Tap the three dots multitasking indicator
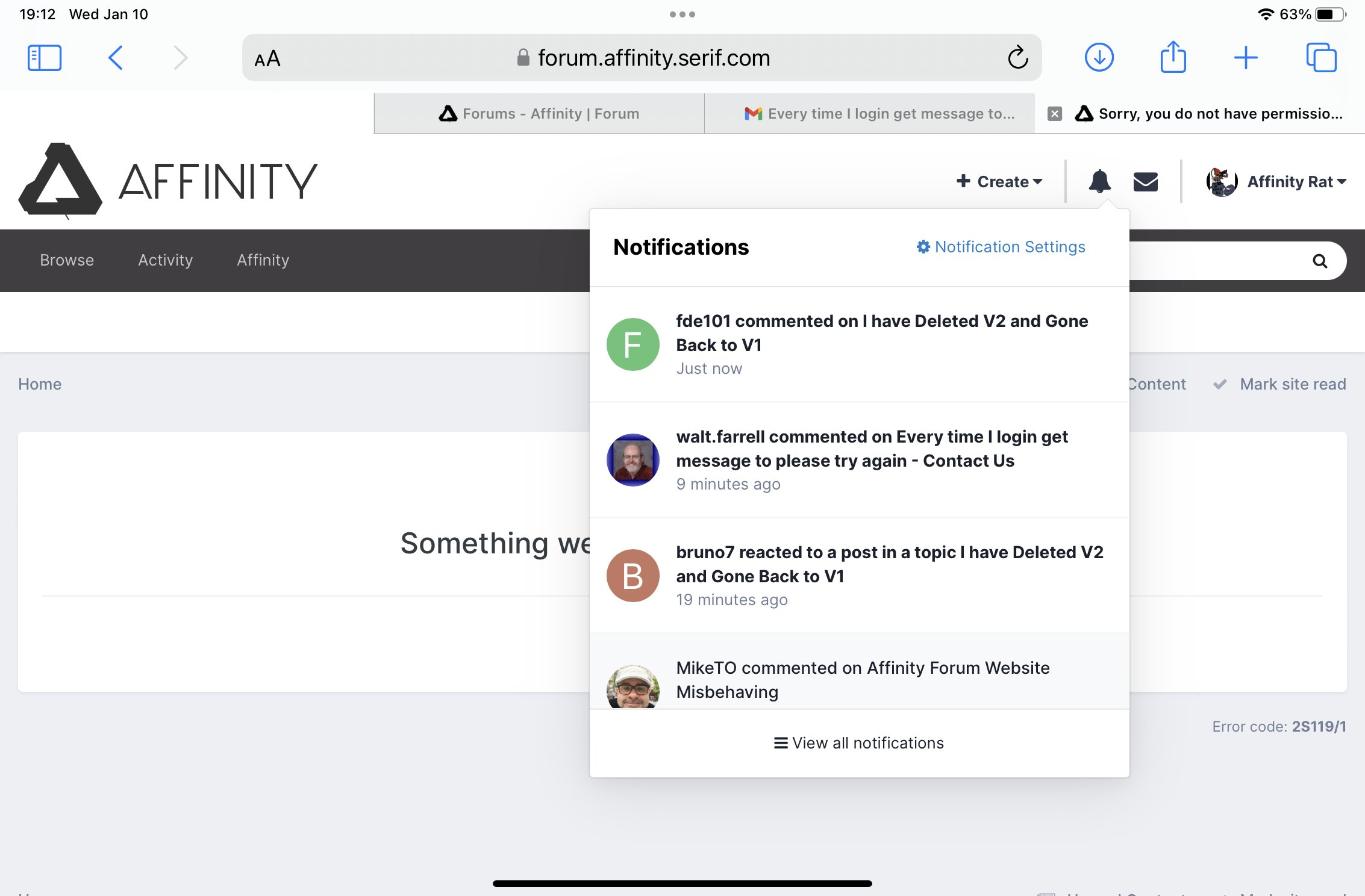The height and width of the screenshot is (896, 1365). pos(682,14)
